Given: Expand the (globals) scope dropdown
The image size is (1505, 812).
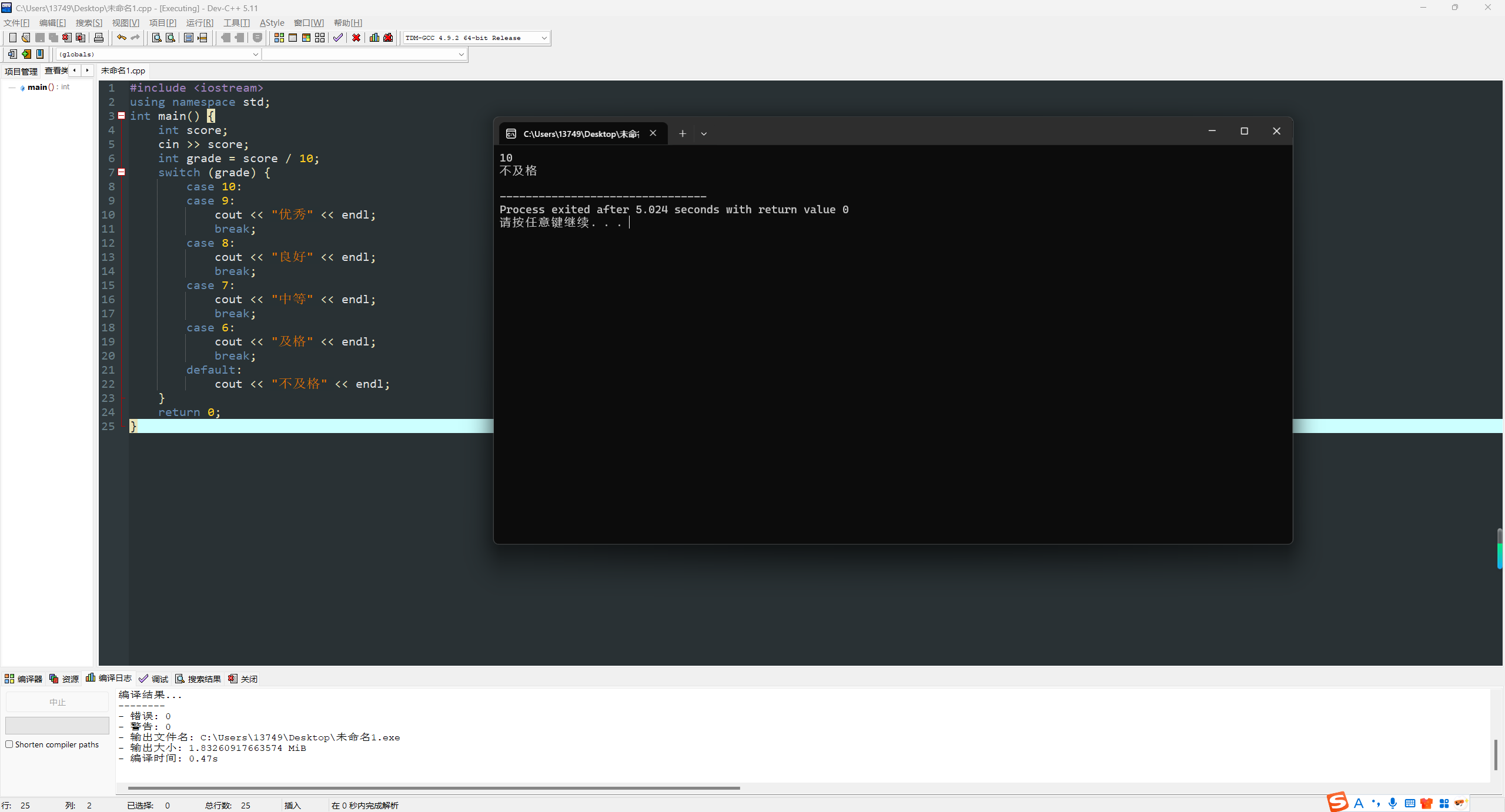Looking at the screenshot, I should (255, 54).
